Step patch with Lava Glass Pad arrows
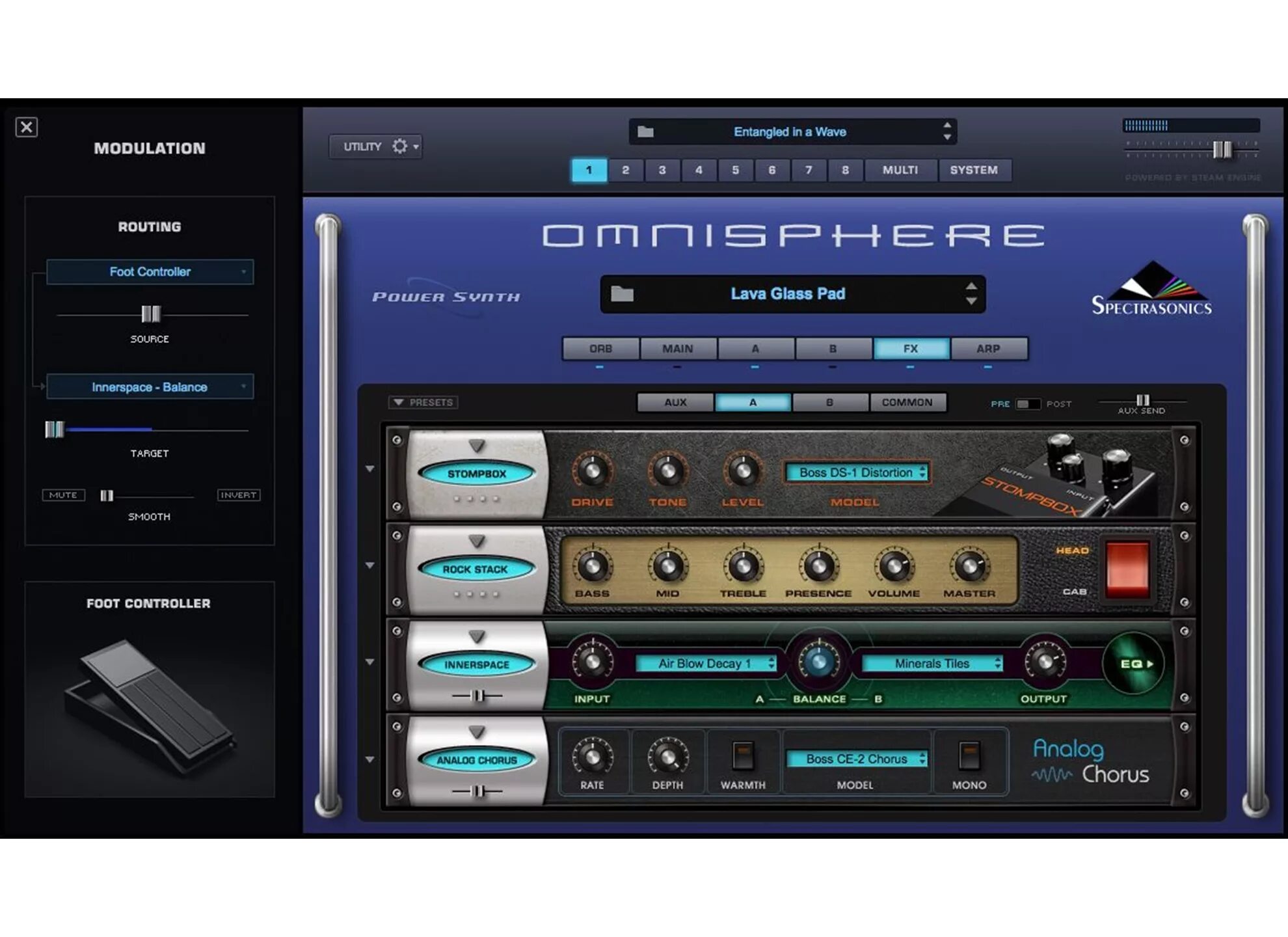The image size is (1288, 937). click(971, 293)
